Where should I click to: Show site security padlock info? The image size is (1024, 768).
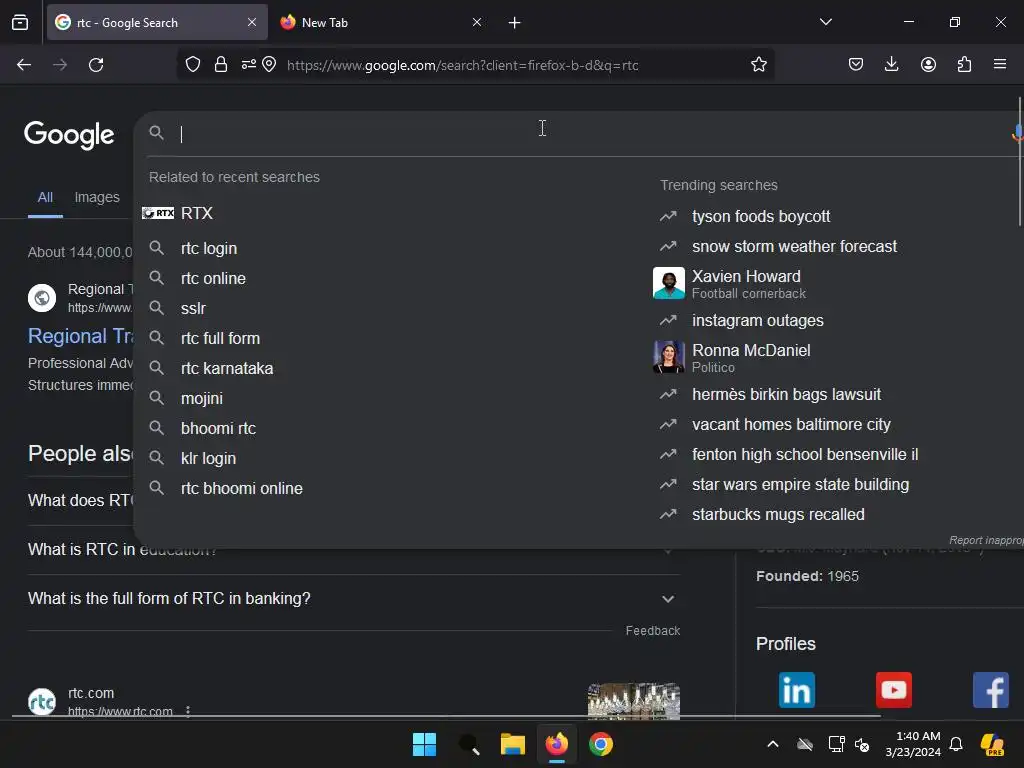coord(221,65)
